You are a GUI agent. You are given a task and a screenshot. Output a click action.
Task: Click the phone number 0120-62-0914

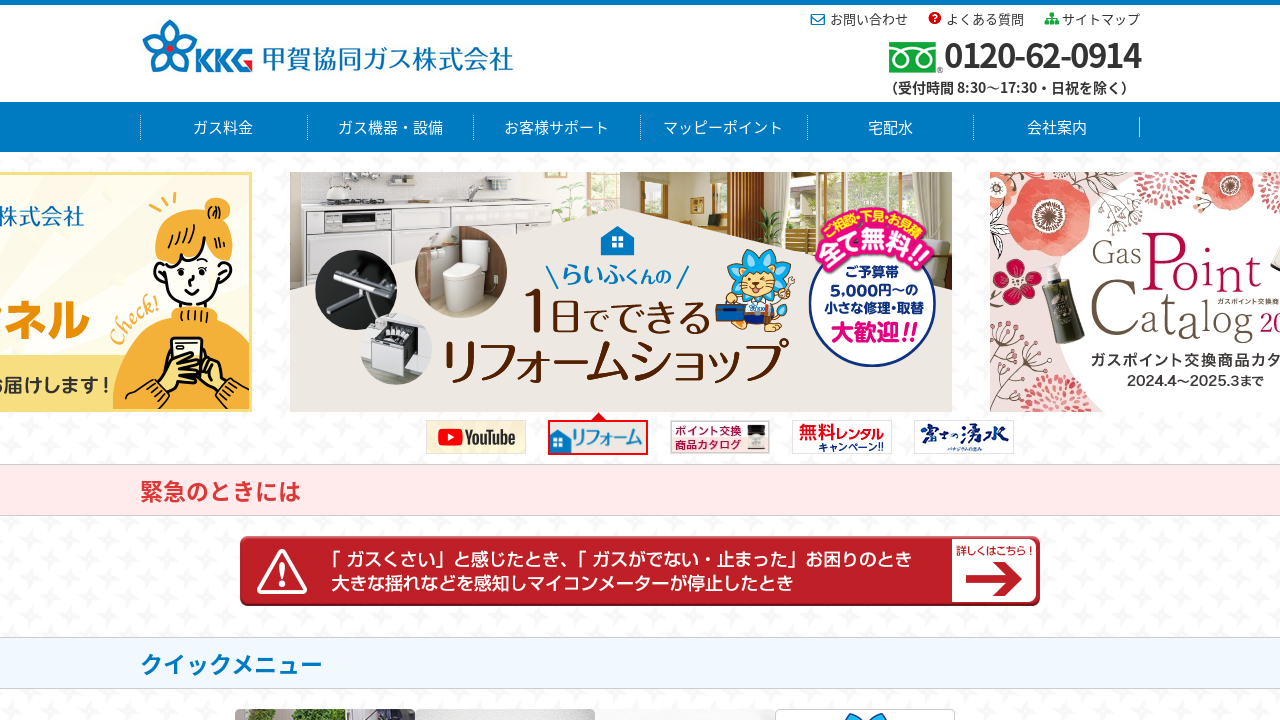pos(1042,56)
